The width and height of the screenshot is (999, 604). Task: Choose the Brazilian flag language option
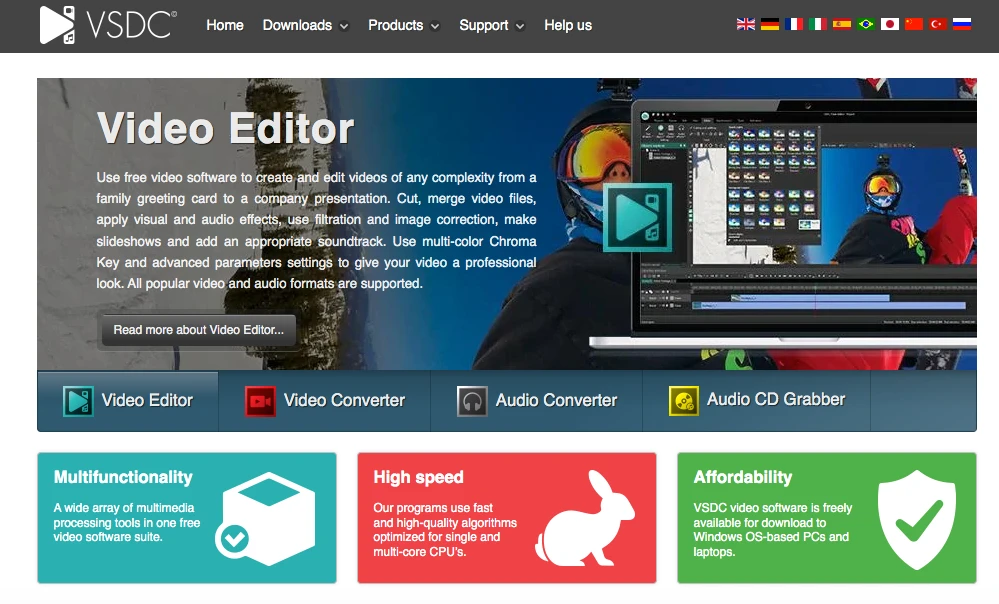click(866, 24)
